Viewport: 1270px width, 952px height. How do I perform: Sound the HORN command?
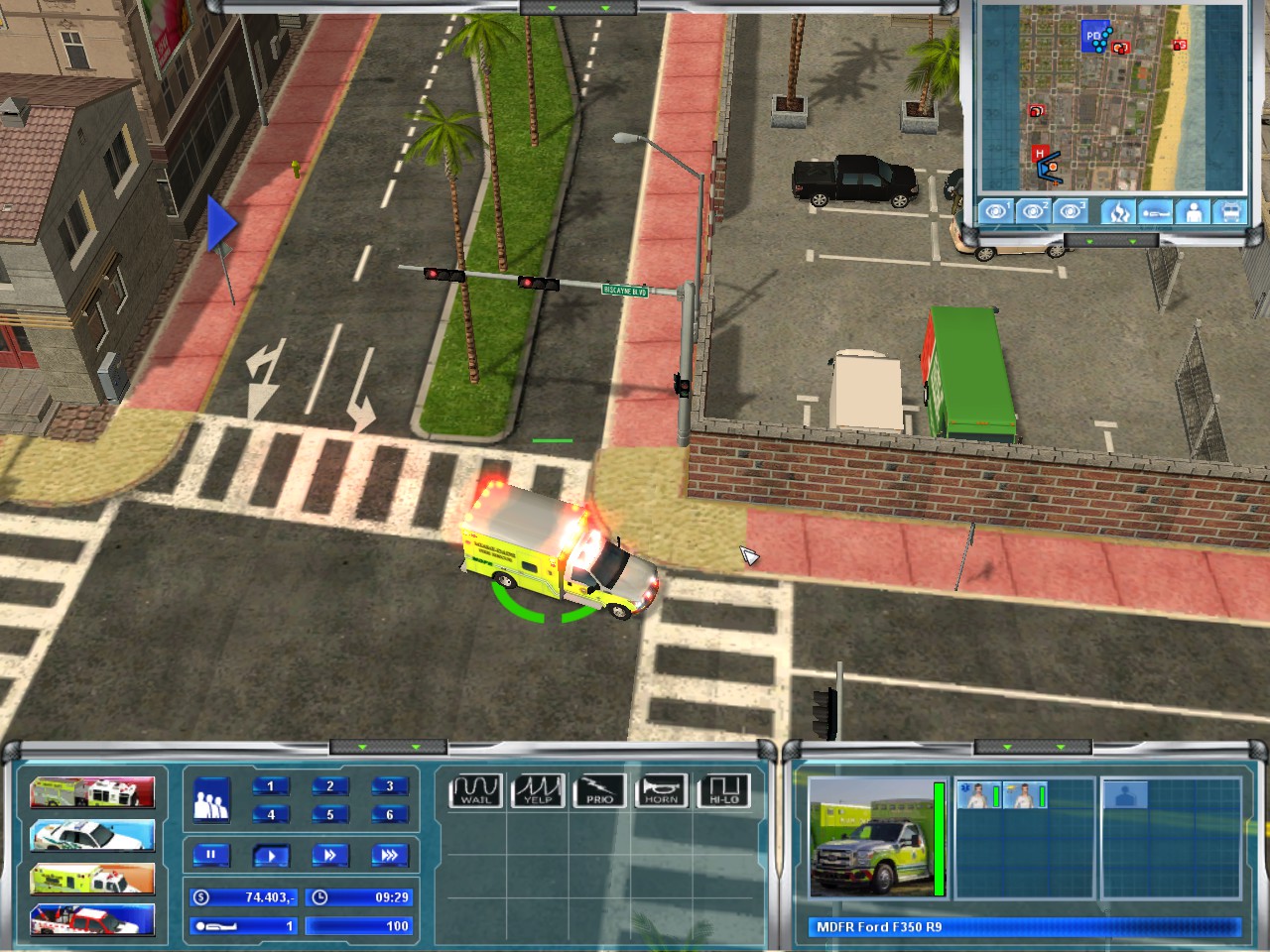662,790
